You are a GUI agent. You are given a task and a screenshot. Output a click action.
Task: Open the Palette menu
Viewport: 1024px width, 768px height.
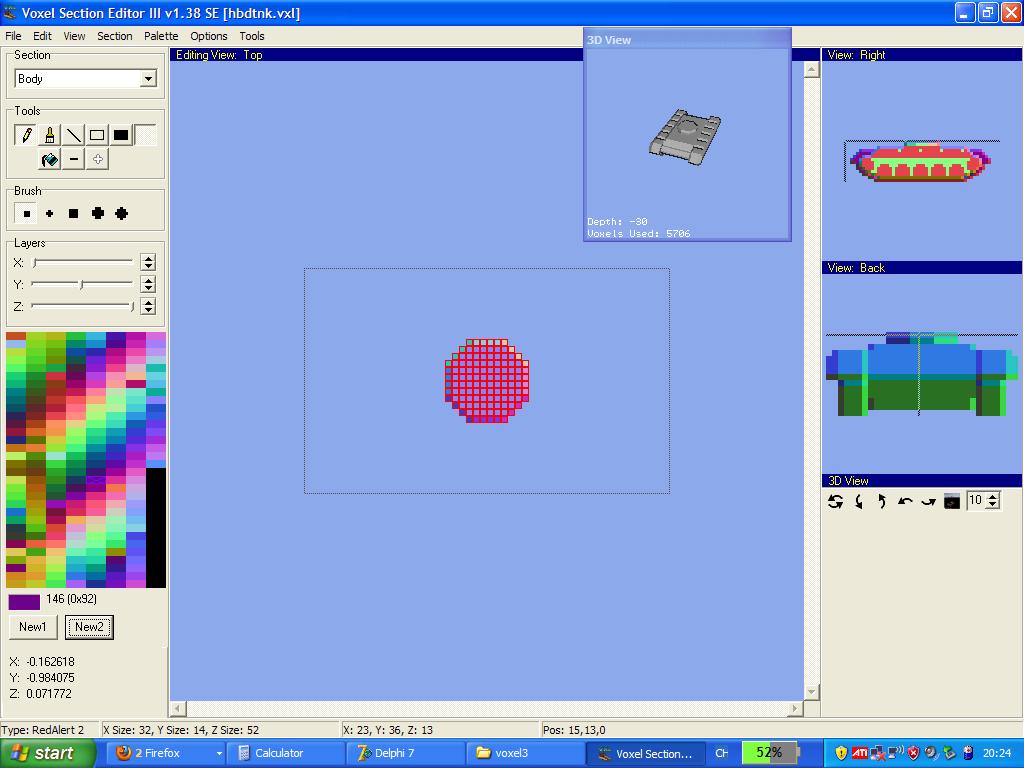(161, 36)
